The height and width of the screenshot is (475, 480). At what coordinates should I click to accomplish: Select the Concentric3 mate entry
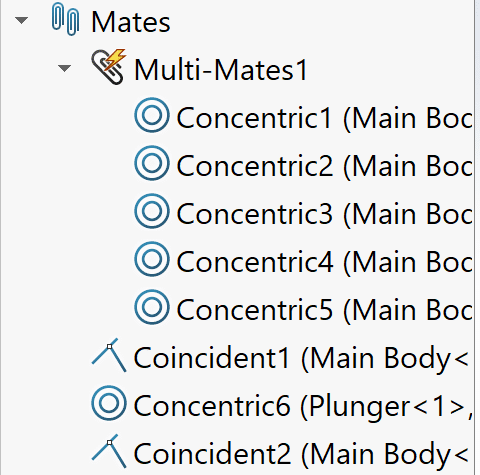click(324, 214)
